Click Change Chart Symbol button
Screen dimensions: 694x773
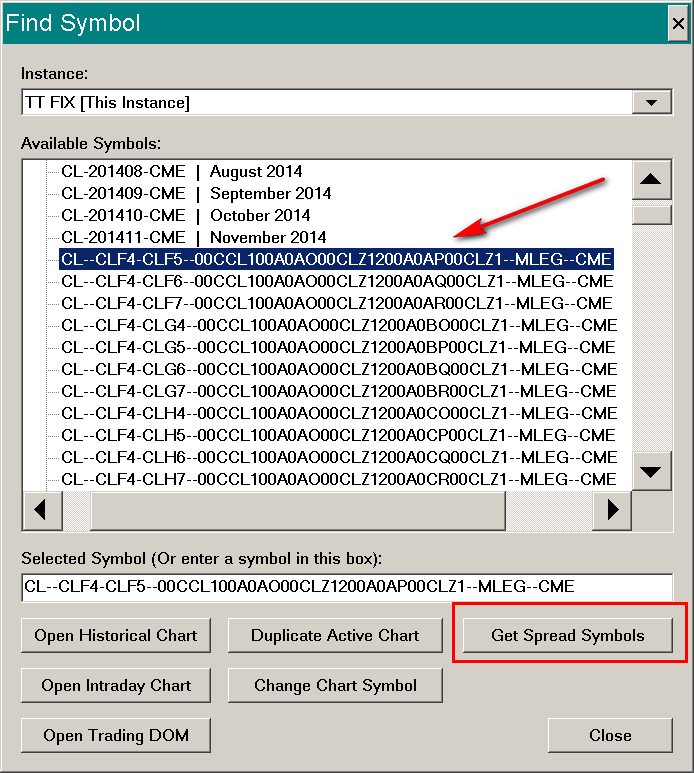(335, 686)
